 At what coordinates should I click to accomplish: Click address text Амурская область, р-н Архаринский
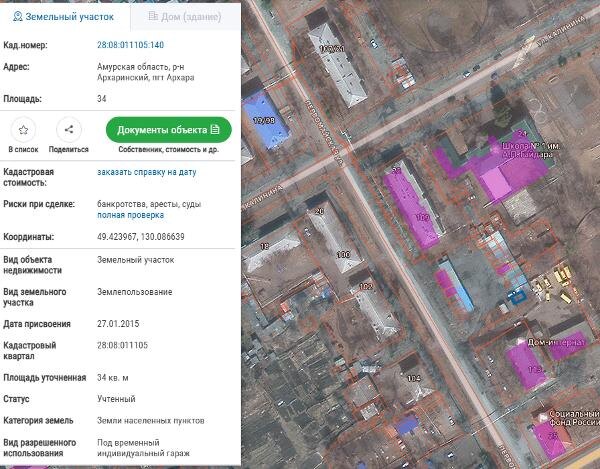145,72
